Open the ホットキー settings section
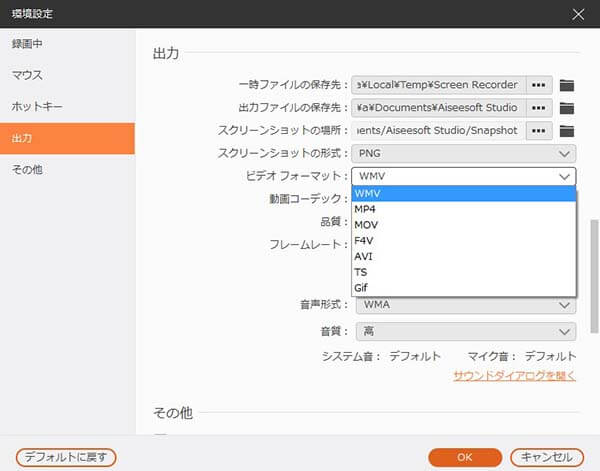This screenshot has width=600, height=471. click(67, 106)
